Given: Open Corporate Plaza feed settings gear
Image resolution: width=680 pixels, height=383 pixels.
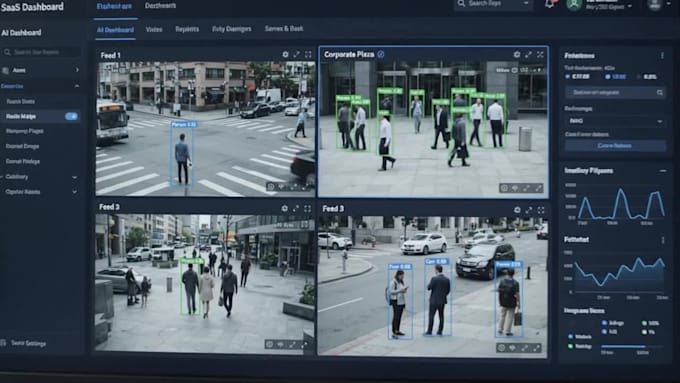Looking at the screenshot, I should coord(517,55).
